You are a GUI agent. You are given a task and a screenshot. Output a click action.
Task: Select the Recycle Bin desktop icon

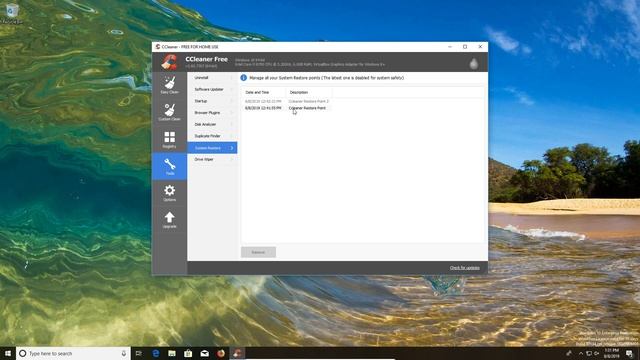[x=12, y=13]
